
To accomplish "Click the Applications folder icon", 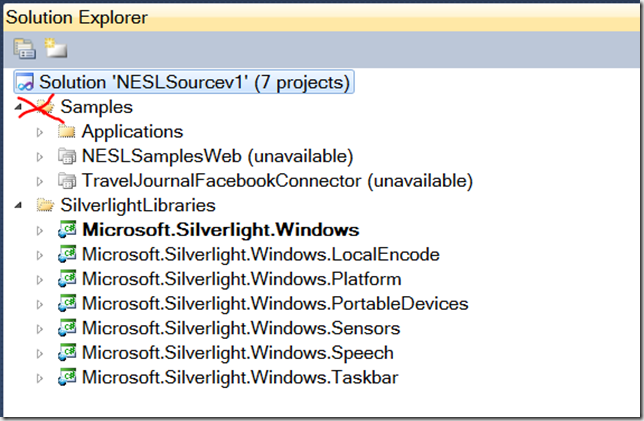I will coord(67,132).
